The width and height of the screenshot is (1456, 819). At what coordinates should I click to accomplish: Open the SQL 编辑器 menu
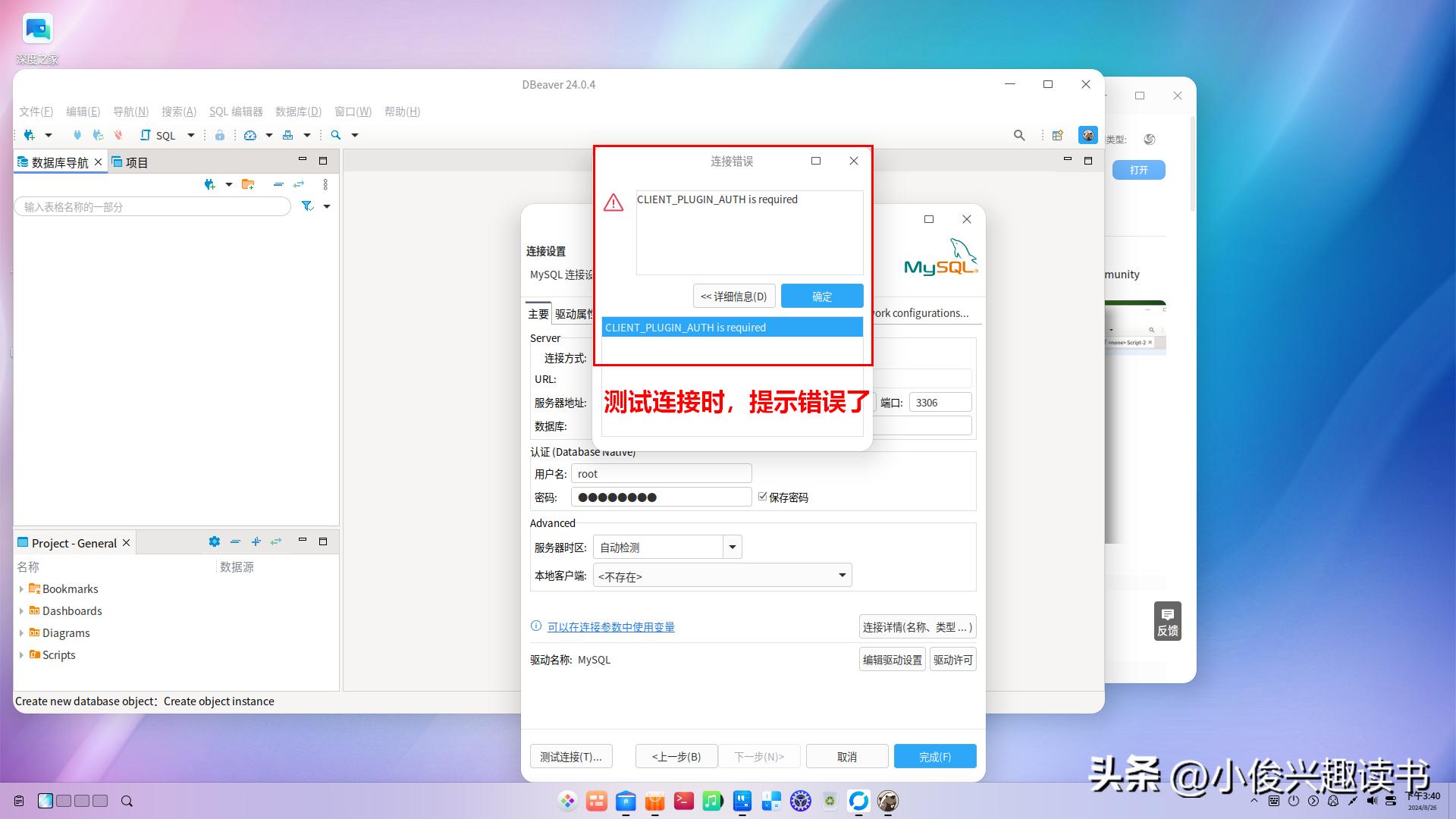coord(236,111)
